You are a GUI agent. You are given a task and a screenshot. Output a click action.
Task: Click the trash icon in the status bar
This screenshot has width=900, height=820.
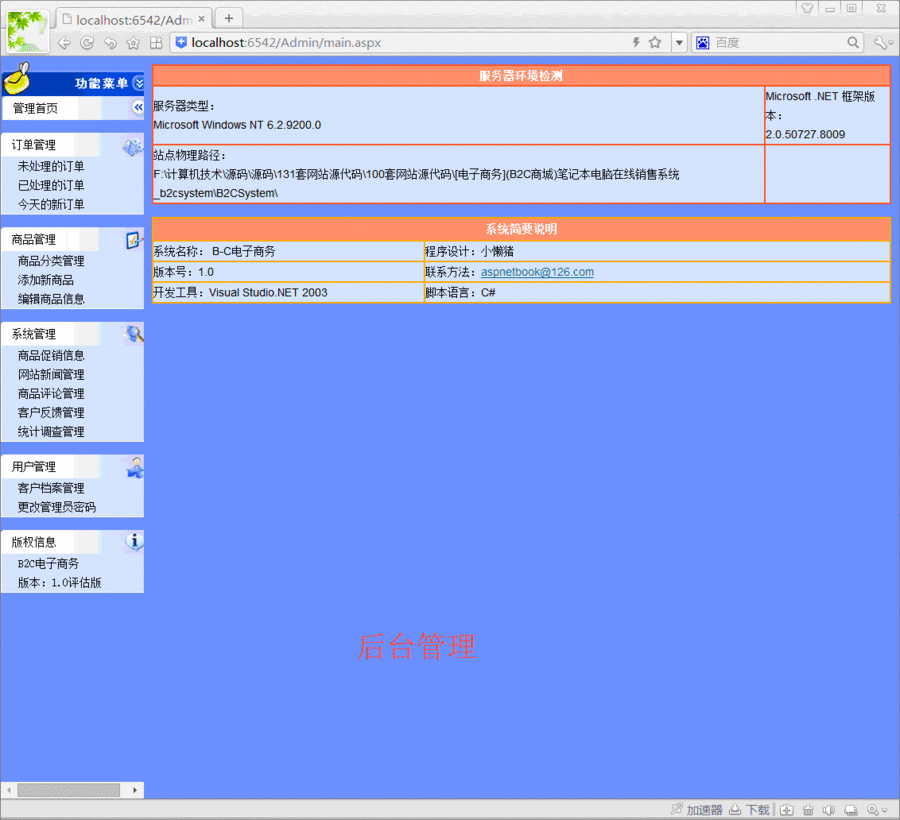tap(807, 809)
